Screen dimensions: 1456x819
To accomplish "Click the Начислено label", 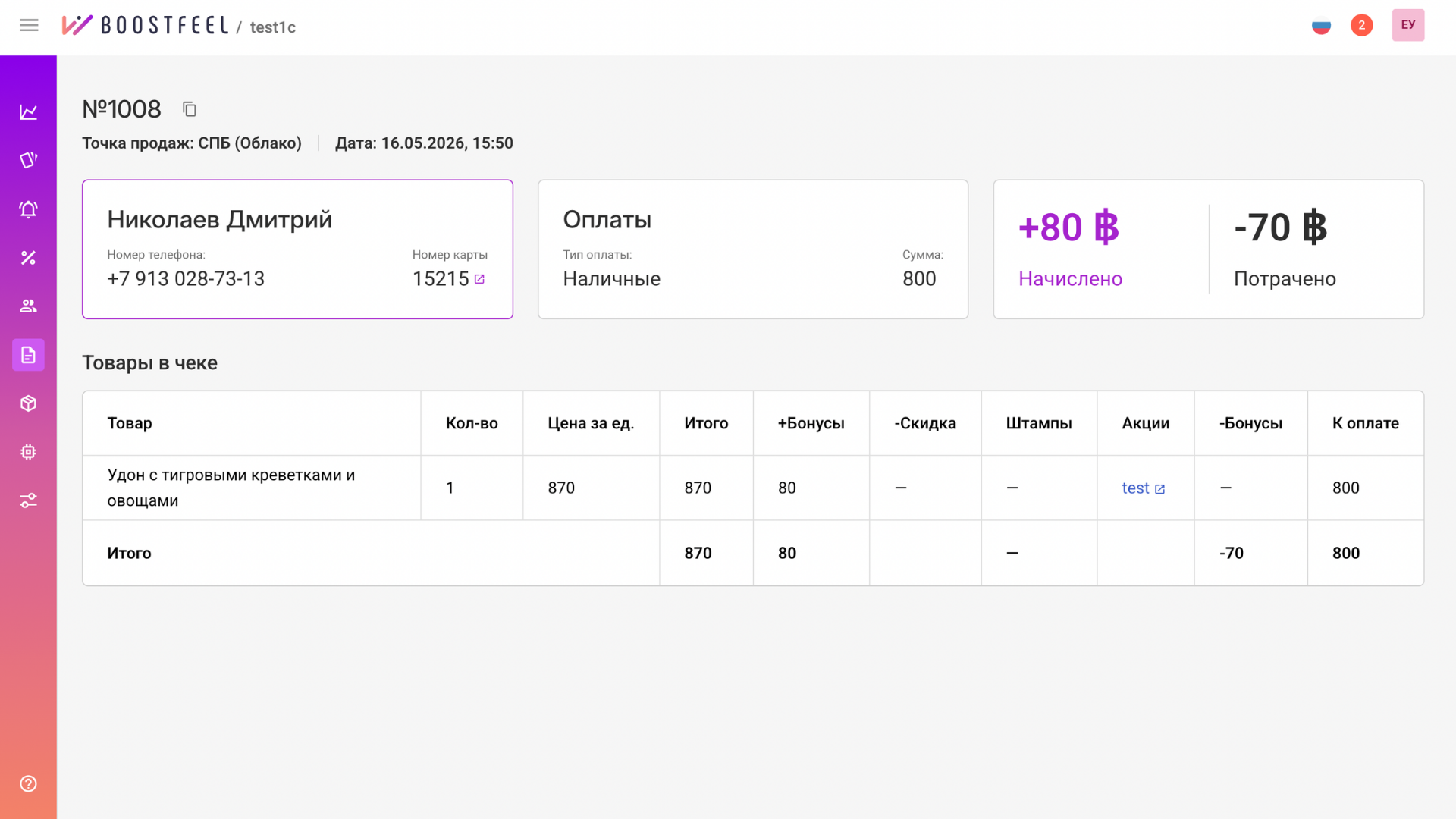I will point(1070,278).
